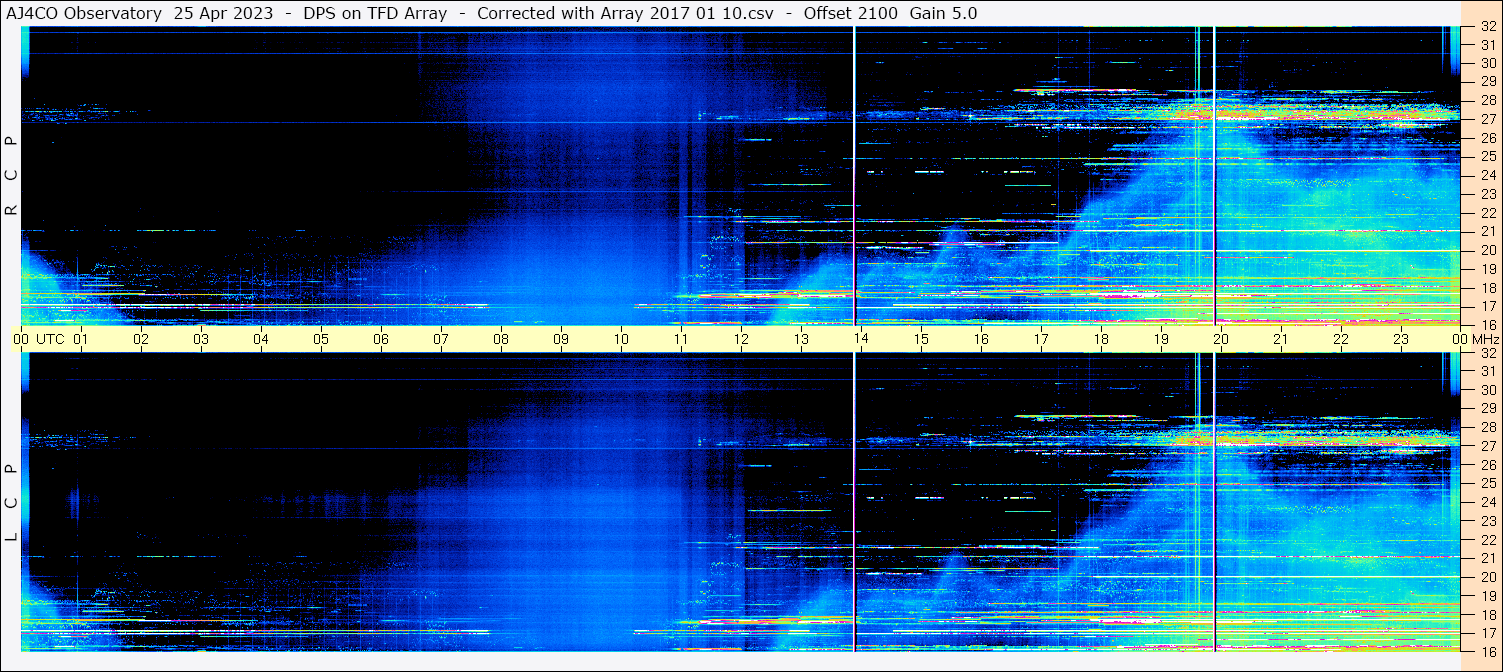Select the "22" hour mark on time axis
This screenshot has height=672, width=1503.
pos(1341,339)
